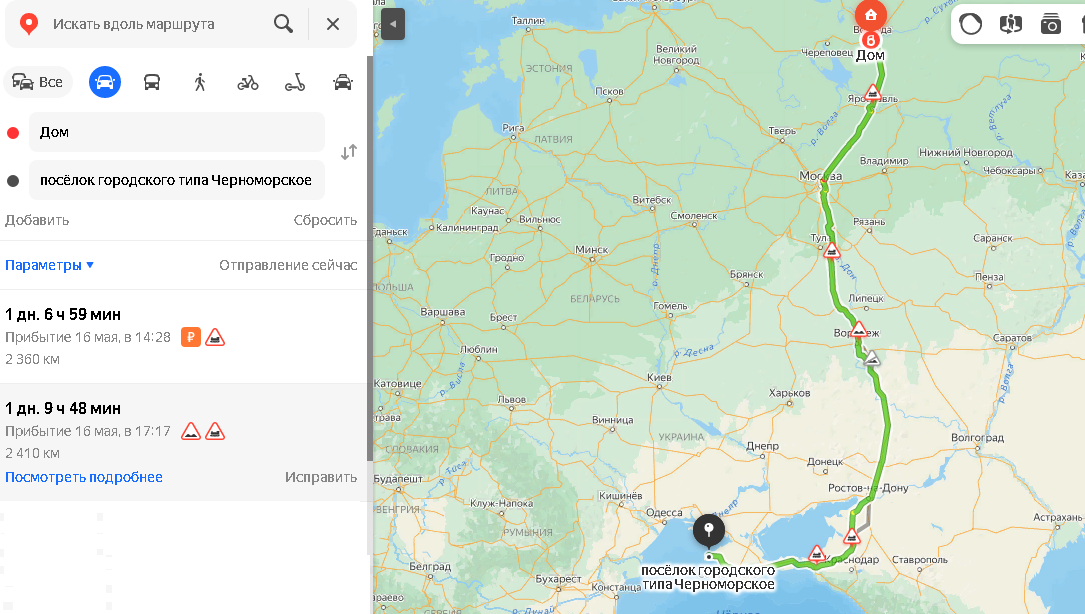The height and width of the screenshot is (614, 1085).
Task: Pick the scooter route mode
Action: 295,83
